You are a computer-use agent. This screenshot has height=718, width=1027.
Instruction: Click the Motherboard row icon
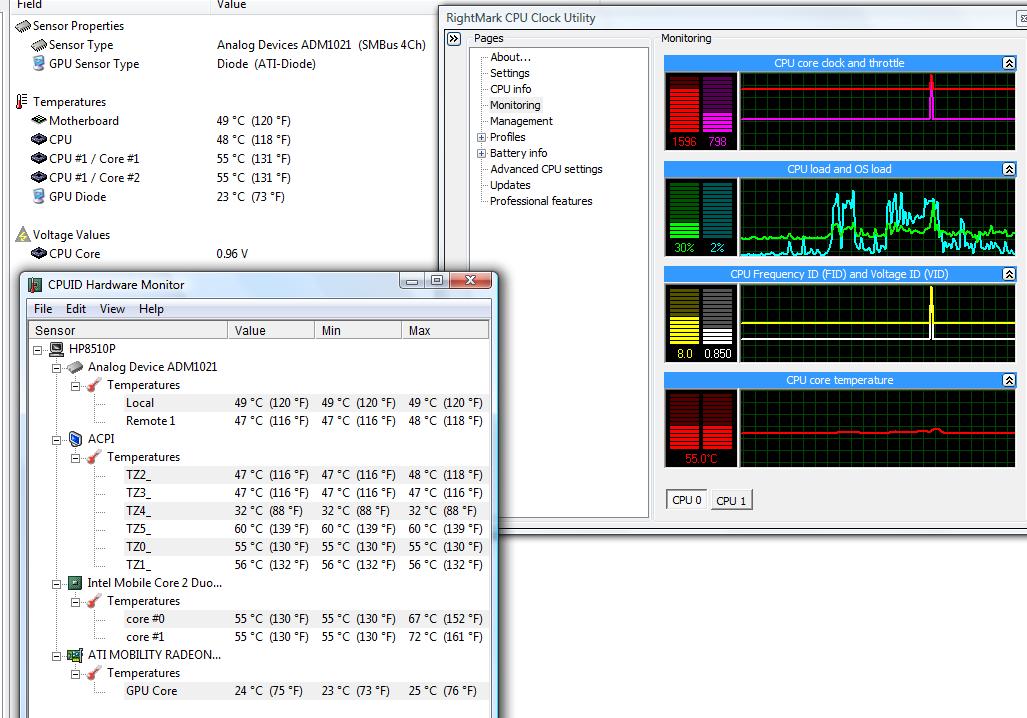point(39,121)
